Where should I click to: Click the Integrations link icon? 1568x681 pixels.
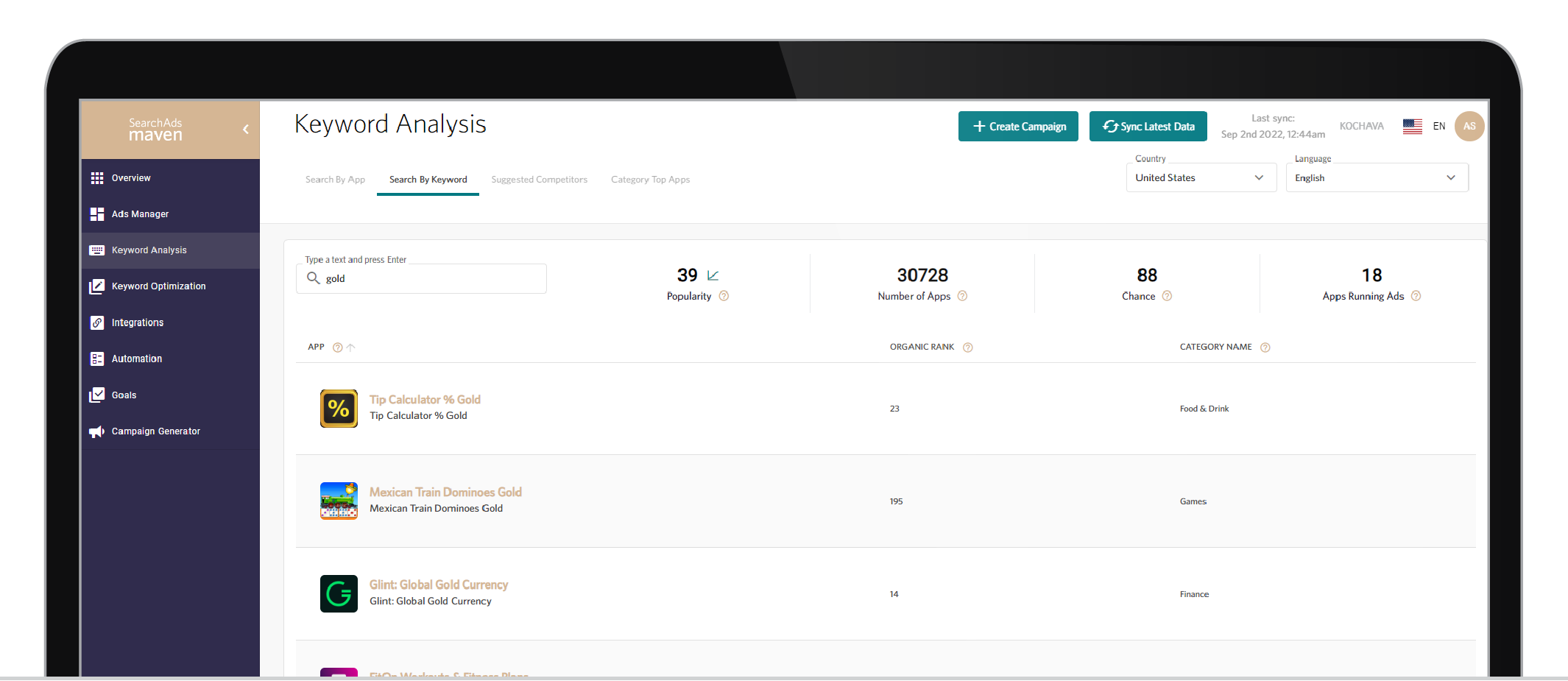pos(97,322)
